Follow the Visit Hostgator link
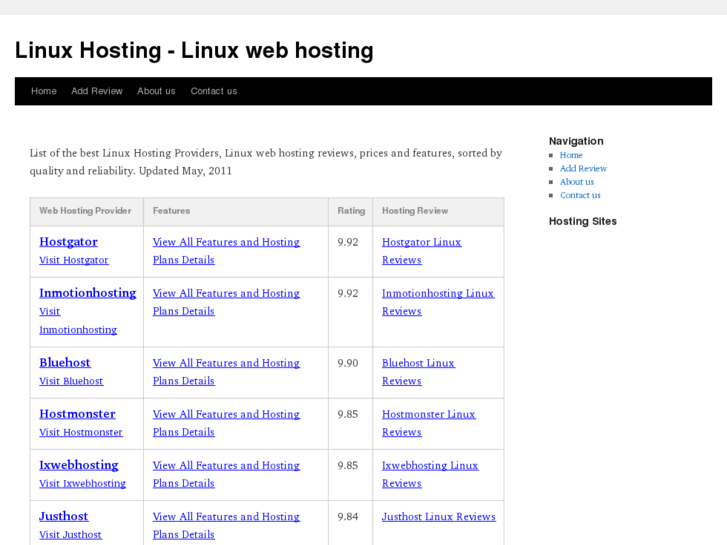This screenshot has width=727, height=545. click(74, 260)
